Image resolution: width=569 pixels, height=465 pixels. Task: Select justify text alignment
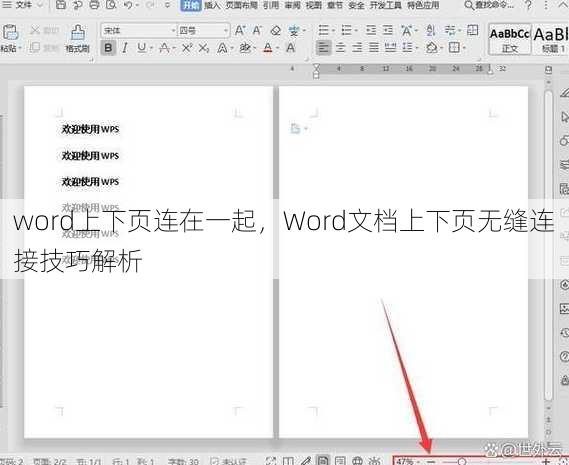[374, 48]
